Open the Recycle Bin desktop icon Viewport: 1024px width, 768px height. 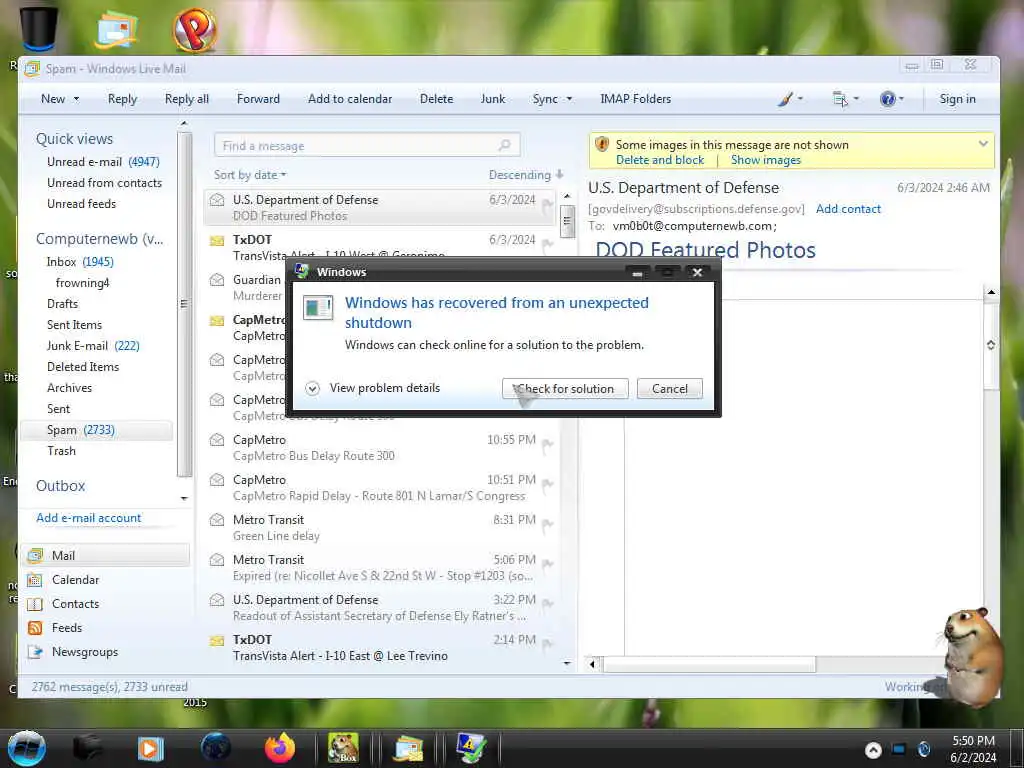click(38, 27)
